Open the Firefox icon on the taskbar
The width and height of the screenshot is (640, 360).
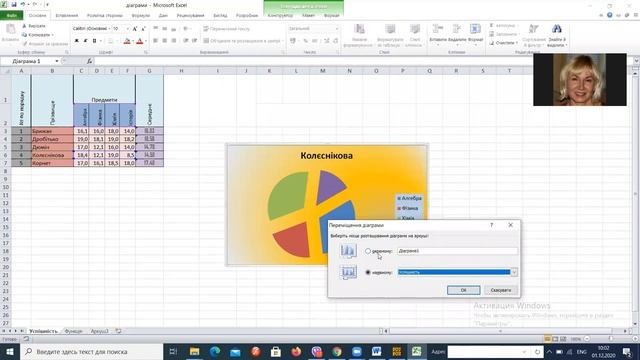(x=296, y=351)
